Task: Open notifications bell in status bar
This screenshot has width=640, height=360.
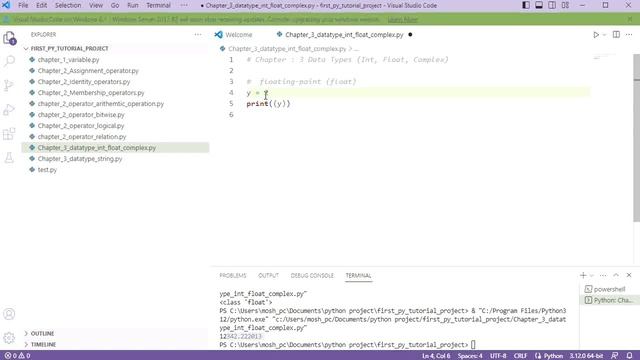Action: 629,356
